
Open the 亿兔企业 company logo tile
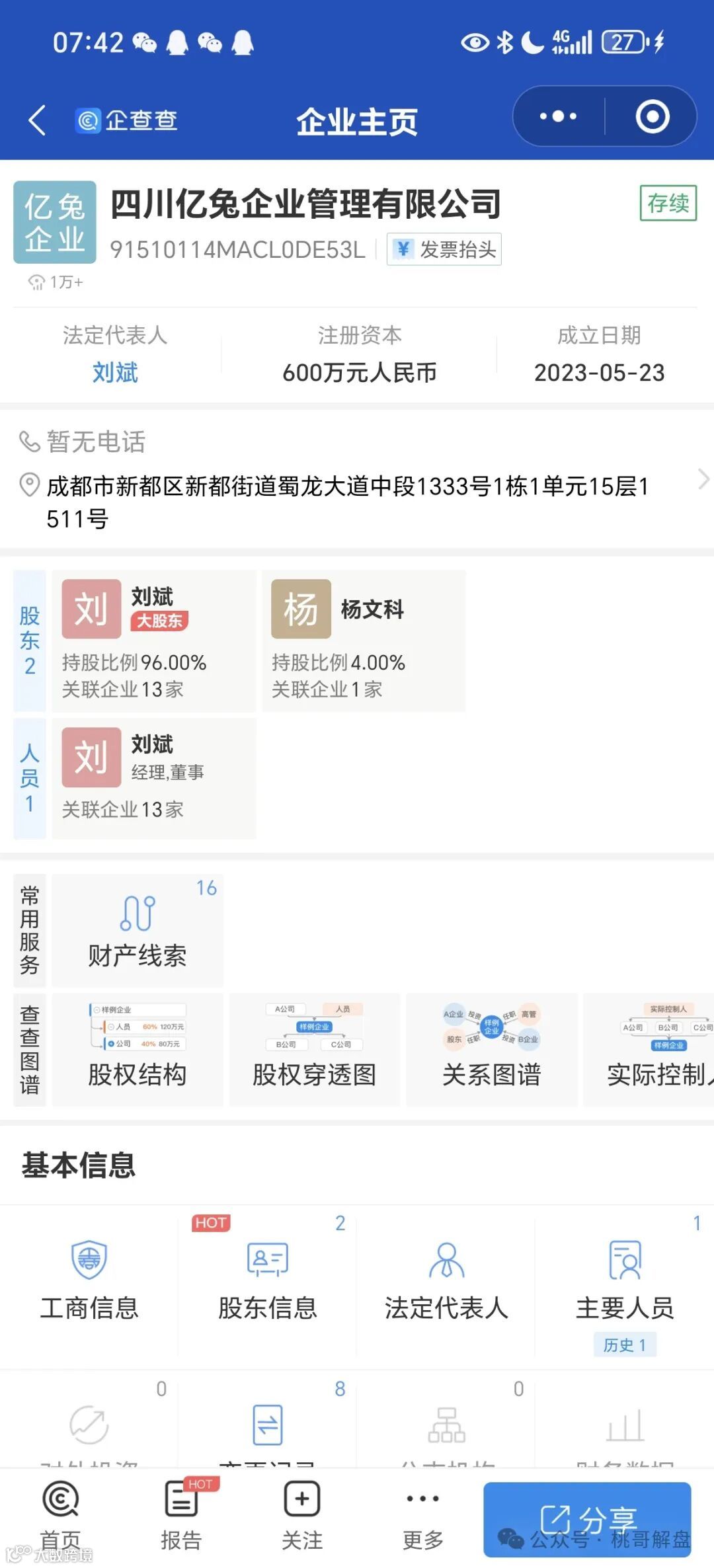55,222
